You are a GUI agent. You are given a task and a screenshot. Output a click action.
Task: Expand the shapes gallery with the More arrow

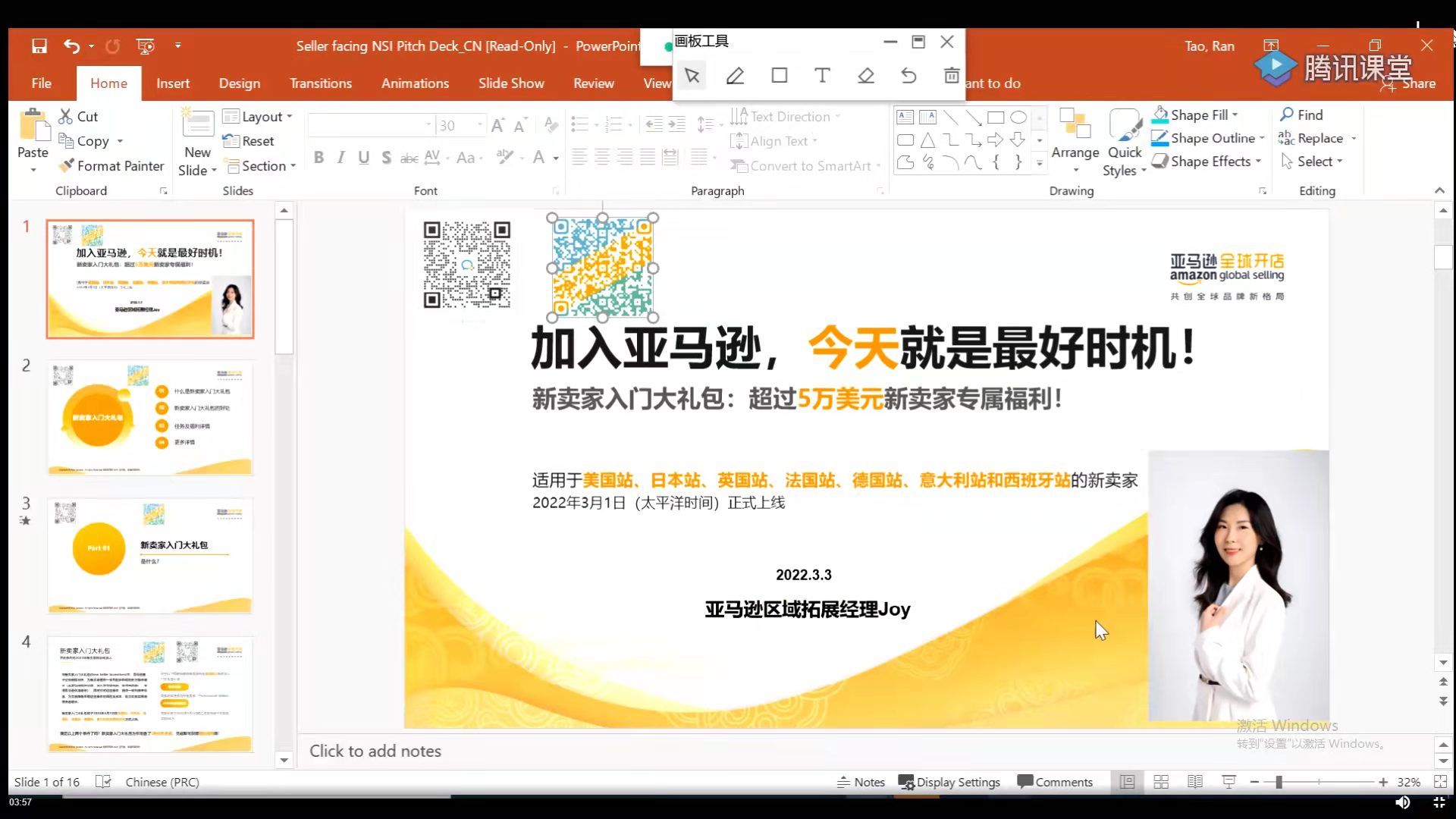click(1039, 163)
